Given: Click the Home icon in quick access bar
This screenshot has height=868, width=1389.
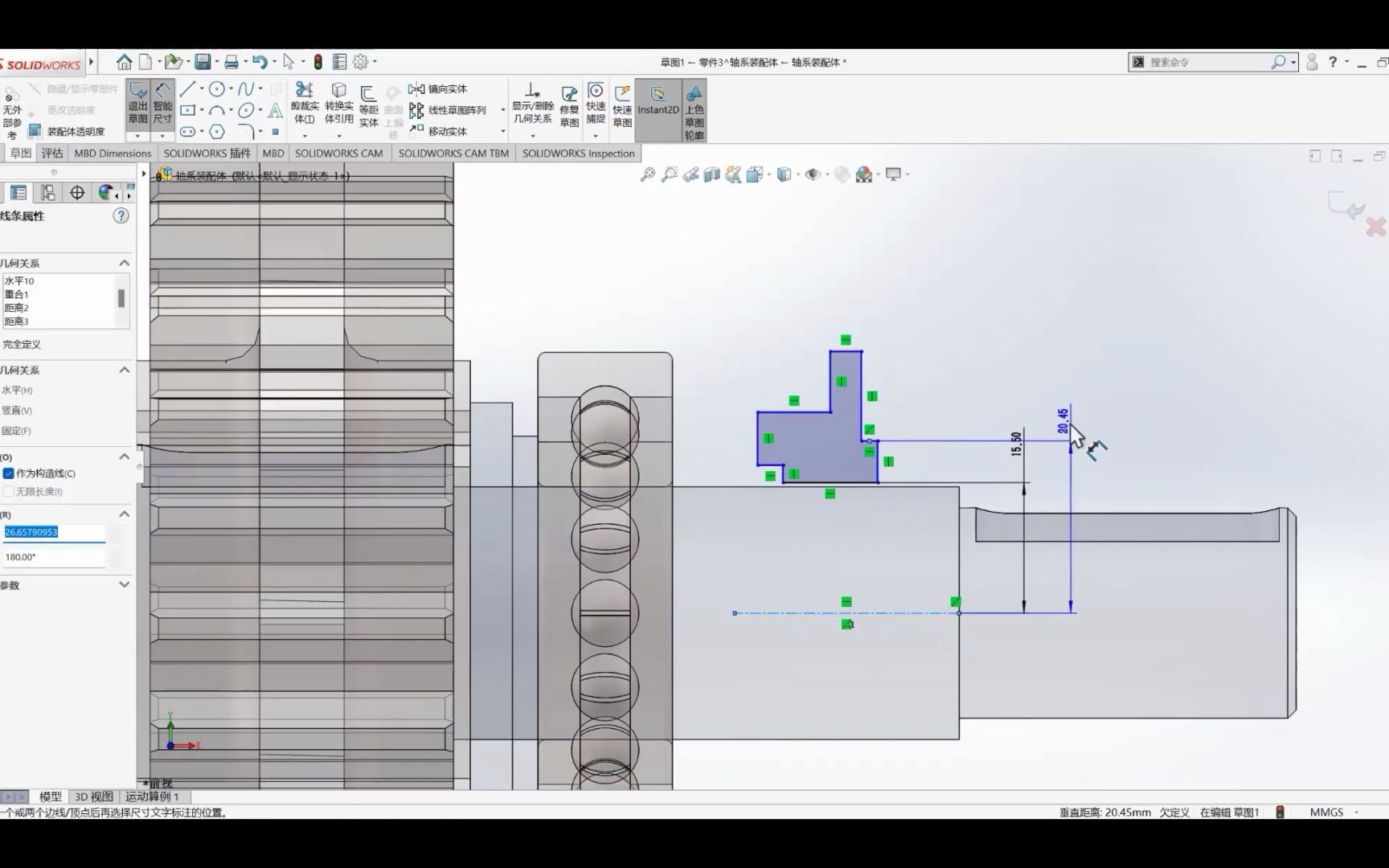Looking at the screenshot, I should pyautogui.click(x=124, y=62).
